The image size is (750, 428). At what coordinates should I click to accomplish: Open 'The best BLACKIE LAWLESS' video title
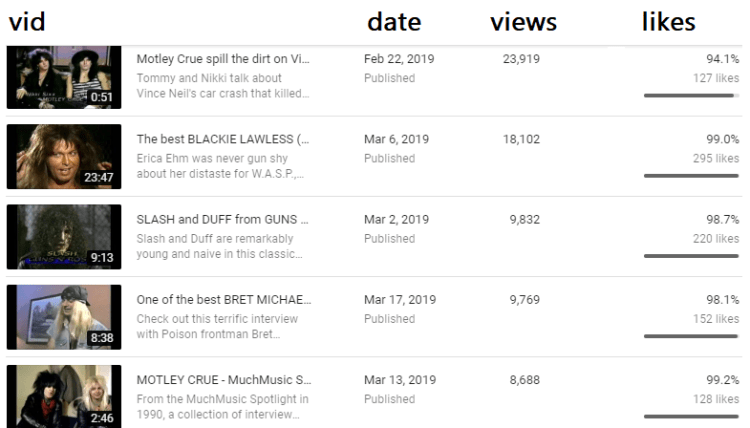[223, 139]
